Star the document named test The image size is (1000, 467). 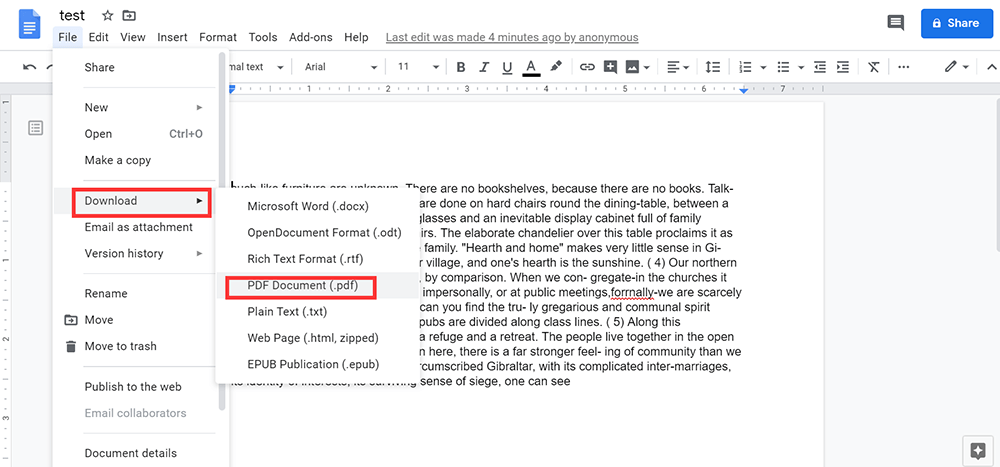click(108, 16)
